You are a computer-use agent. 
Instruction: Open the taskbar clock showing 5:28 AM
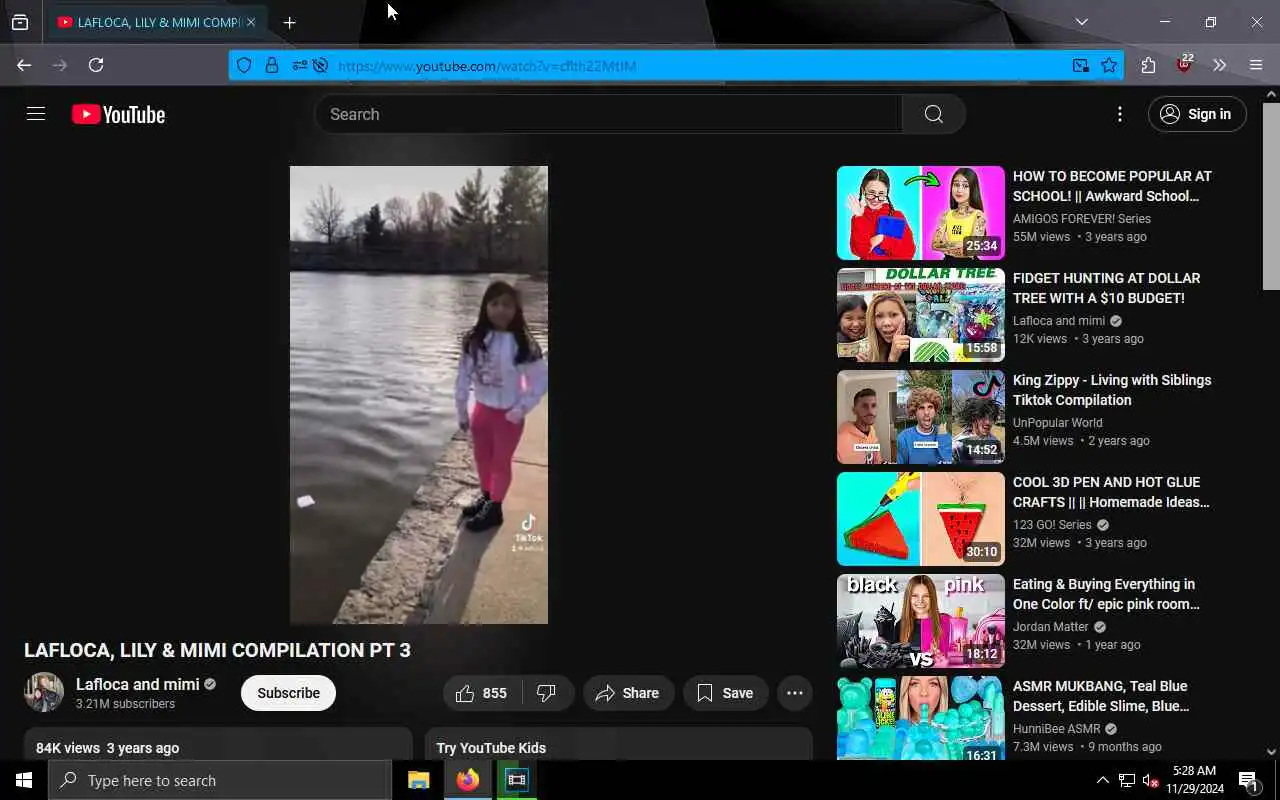(x=1195, y=779)
